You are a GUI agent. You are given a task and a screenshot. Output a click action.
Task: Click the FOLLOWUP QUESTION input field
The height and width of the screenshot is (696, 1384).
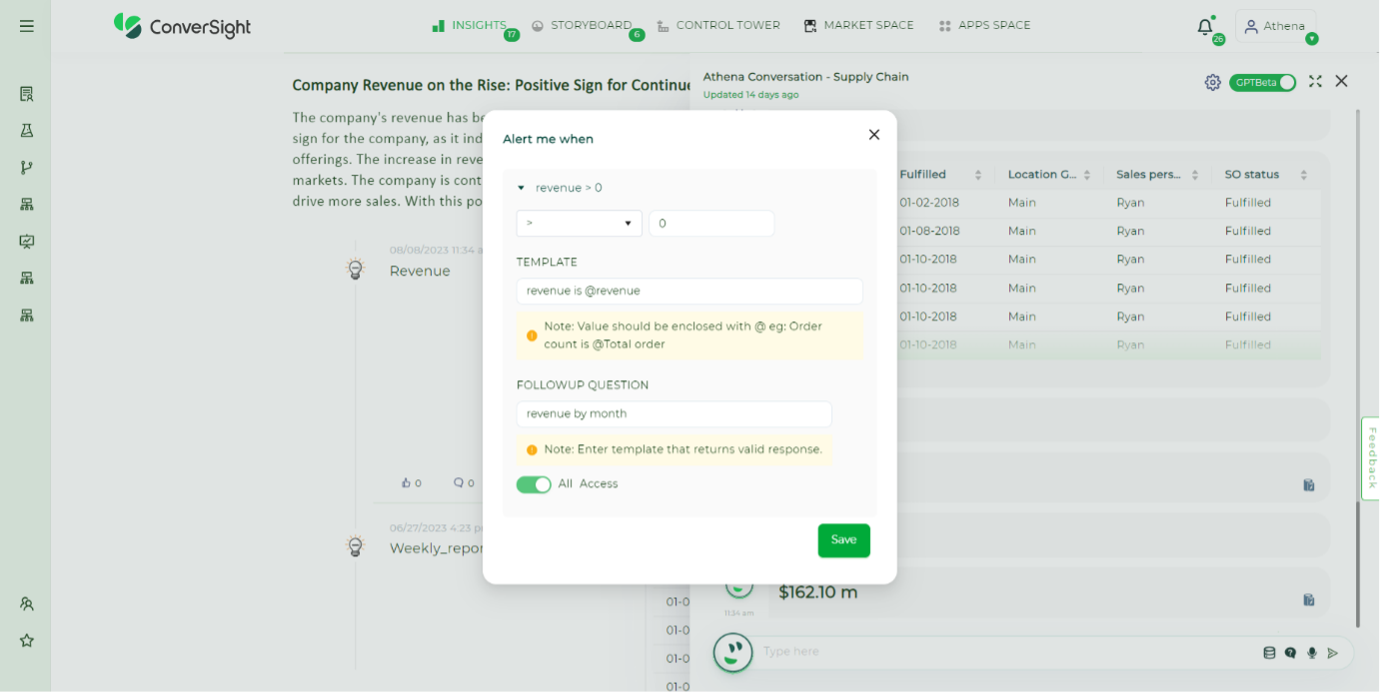click(673, 413)
